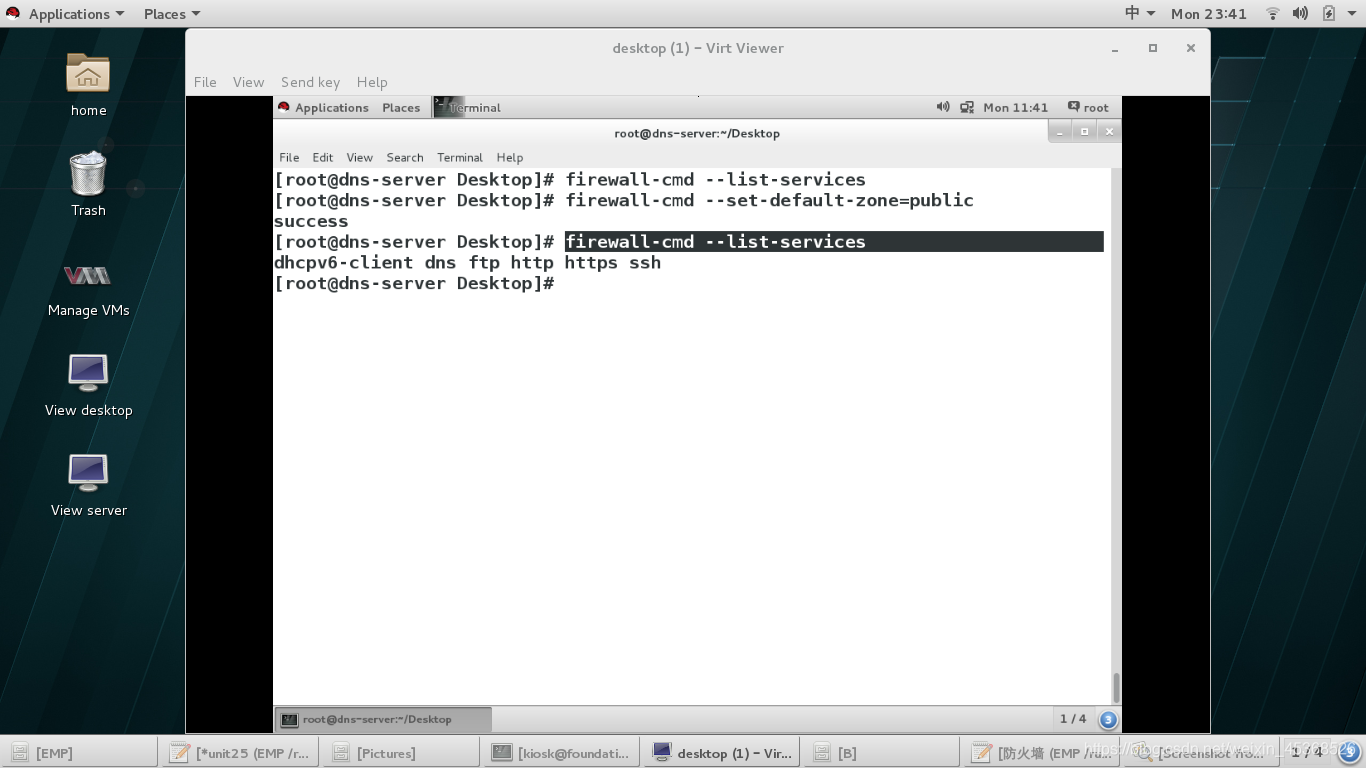
Task: Click the guest workspace indicator badge
Action: (1108, 719)
